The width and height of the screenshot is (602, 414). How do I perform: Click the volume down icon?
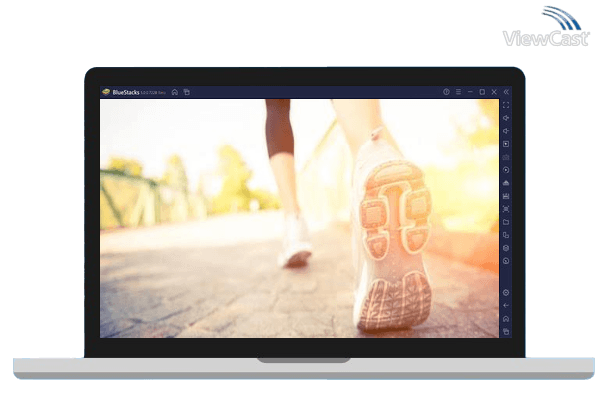pyautogui.click(x=506, y=131)
